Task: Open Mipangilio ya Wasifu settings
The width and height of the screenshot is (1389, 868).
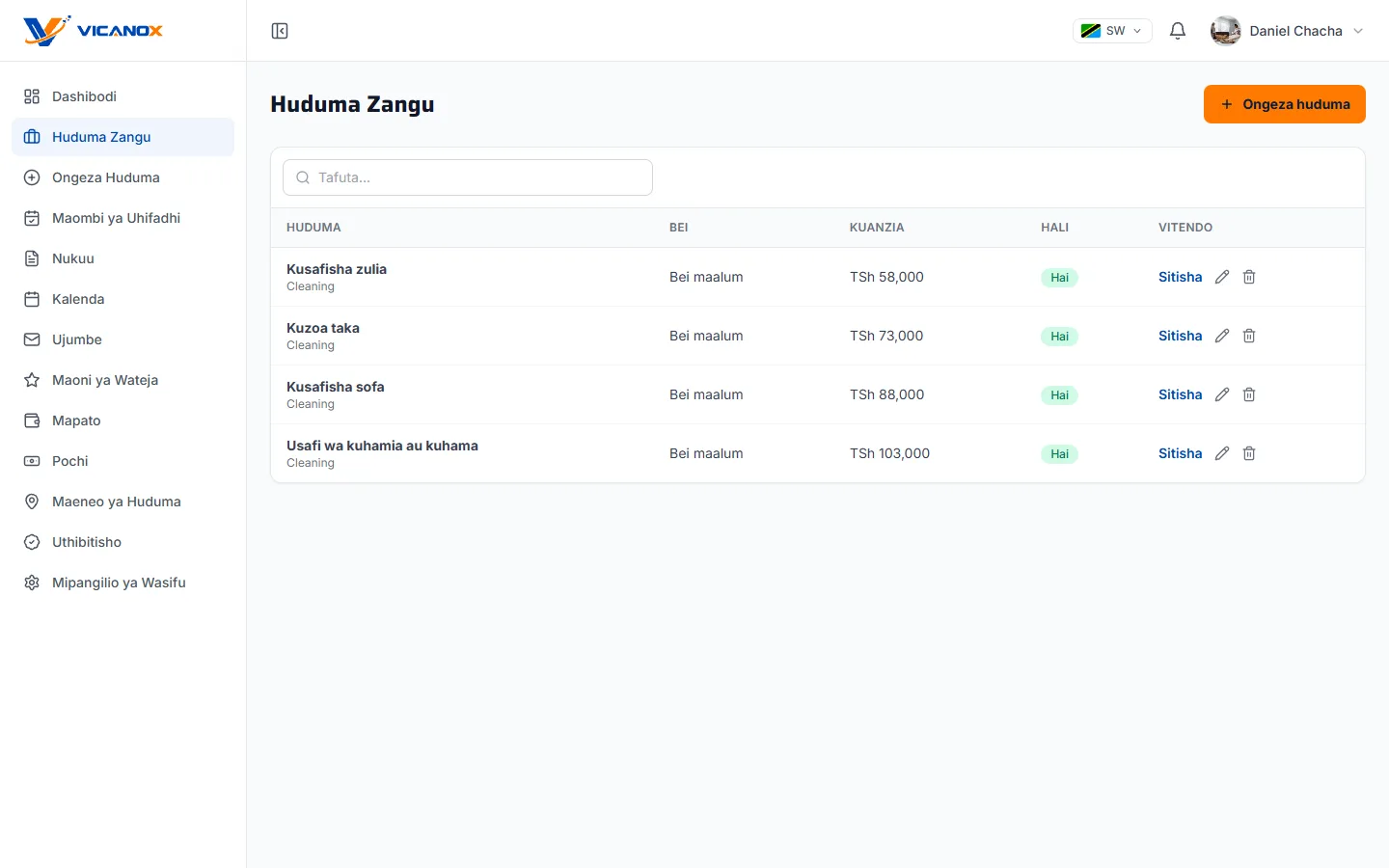Action: (123, 583)
